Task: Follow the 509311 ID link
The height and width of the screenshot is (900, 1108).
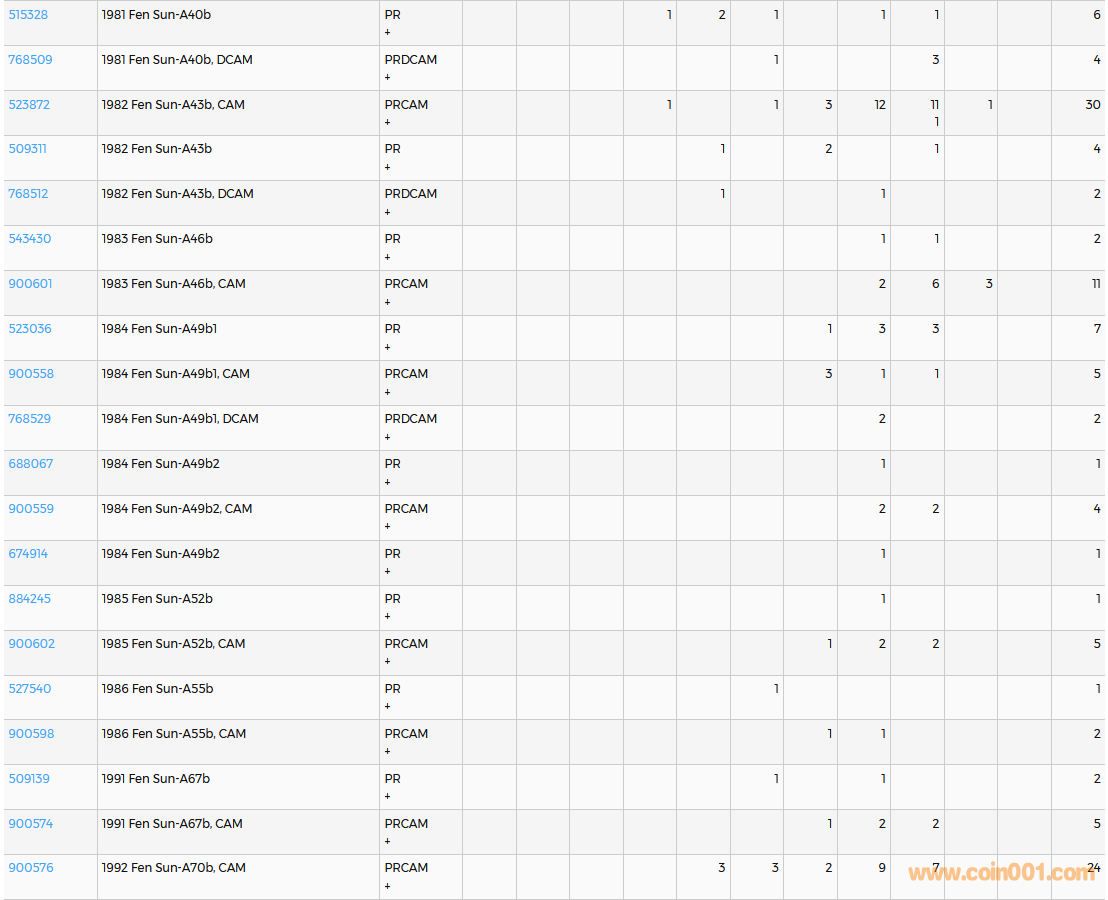Action: tap(28, 149)
